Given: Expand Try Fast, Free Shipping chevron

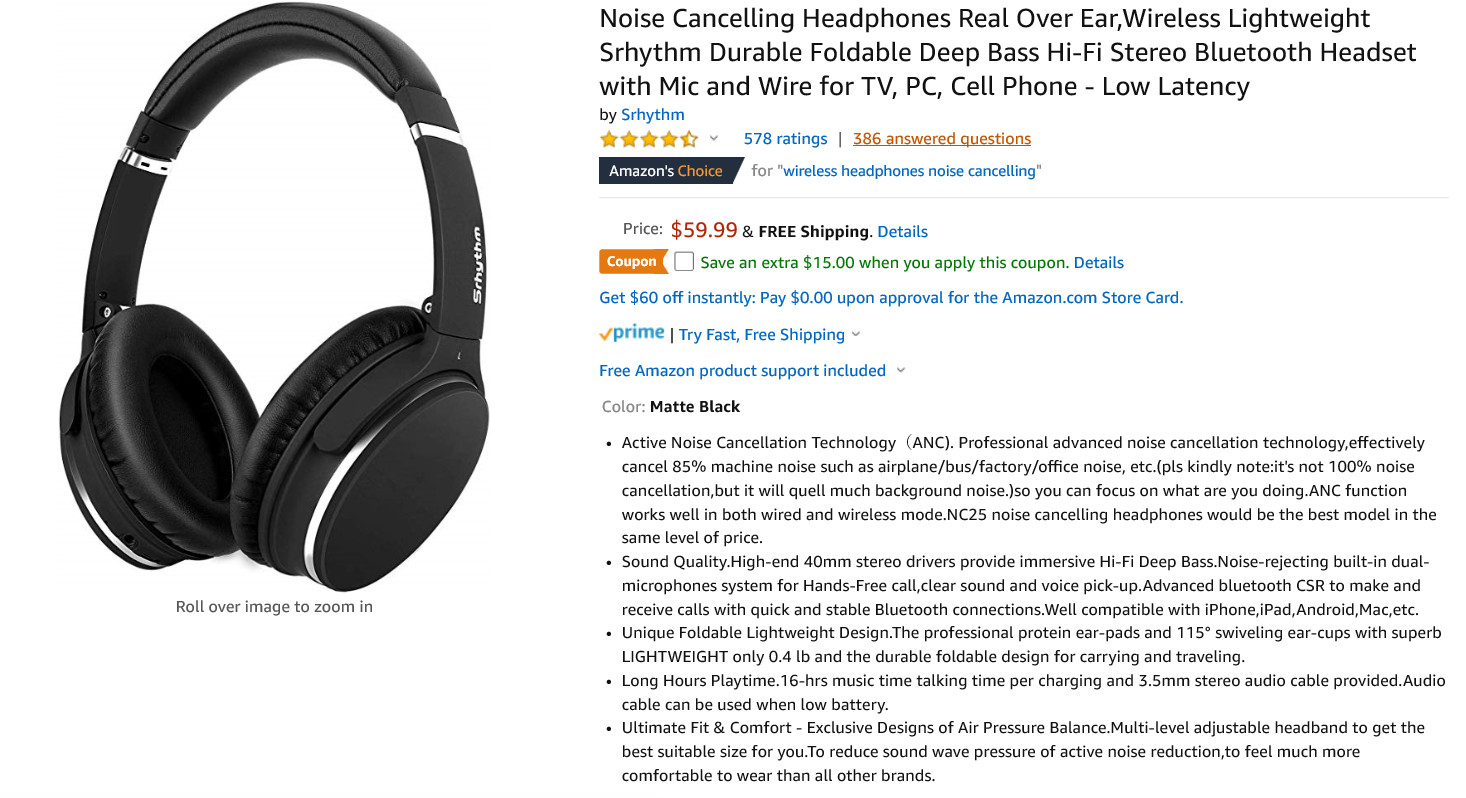Looking at the screenshot, I should coord(856,335).
